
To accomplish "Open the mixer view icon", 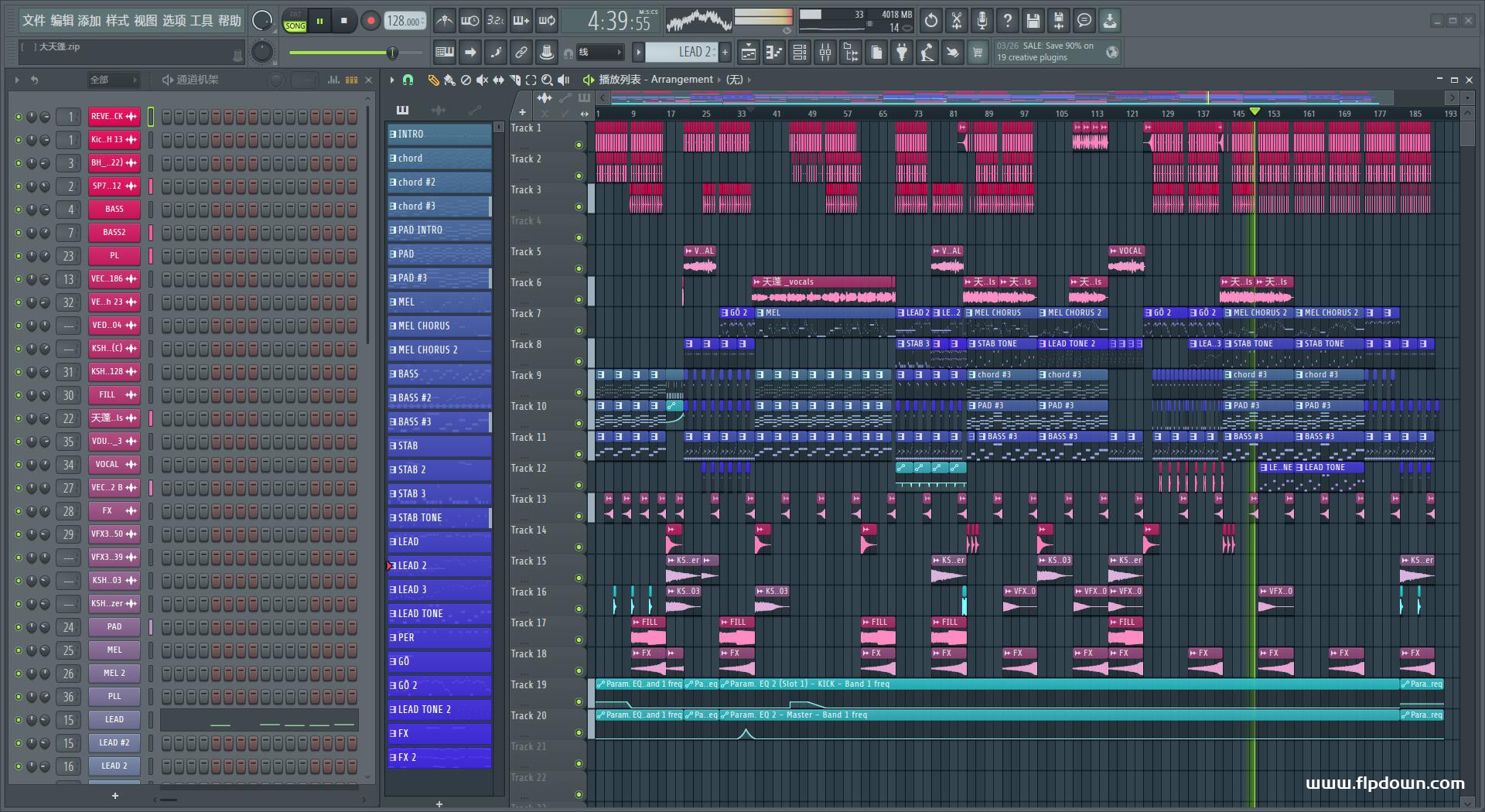I will click(825, 53).
